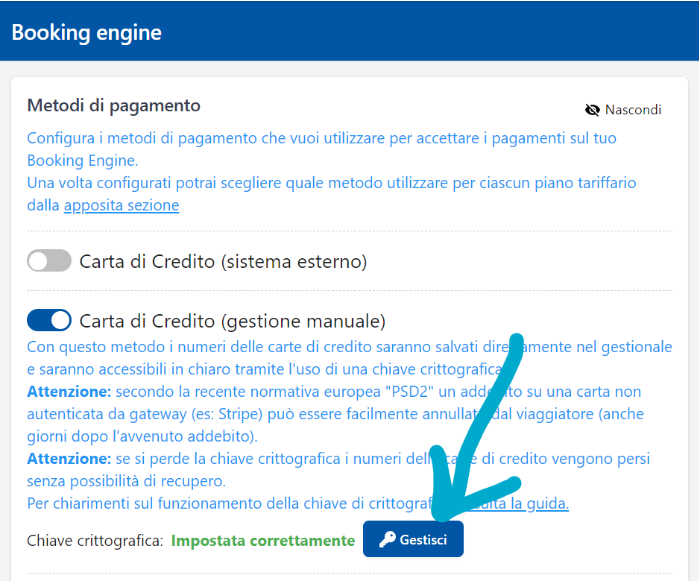Click the "Chiave crittografica:" label
The image size is (699, 583).
[x=95, y=540]
